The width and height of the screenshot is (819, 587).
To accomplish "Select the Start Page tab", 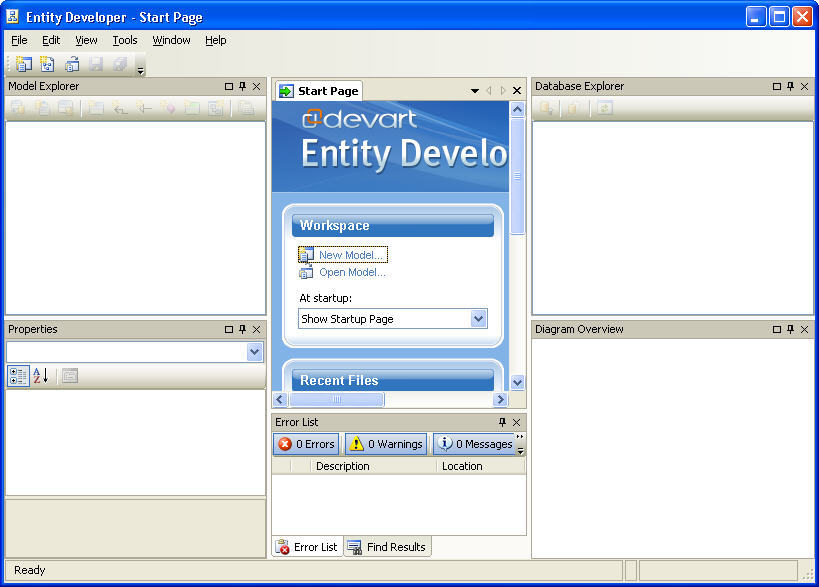I will [319, 91].
